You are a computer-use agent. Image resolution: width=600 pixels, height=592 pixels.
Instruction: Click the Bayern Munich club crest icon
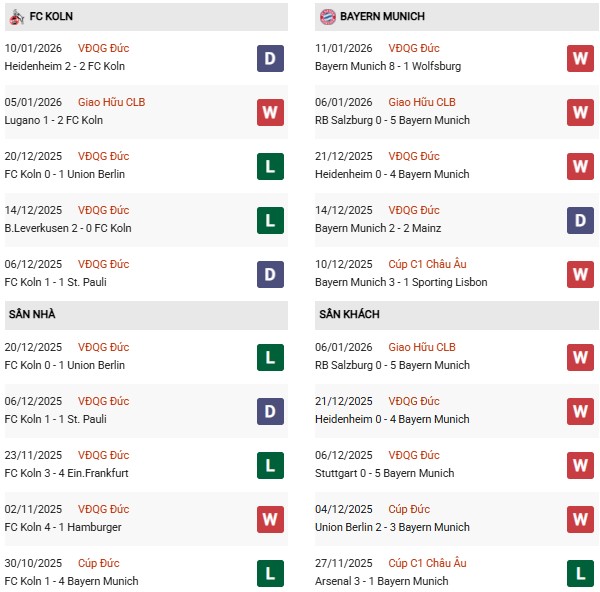tap(327, 17)
